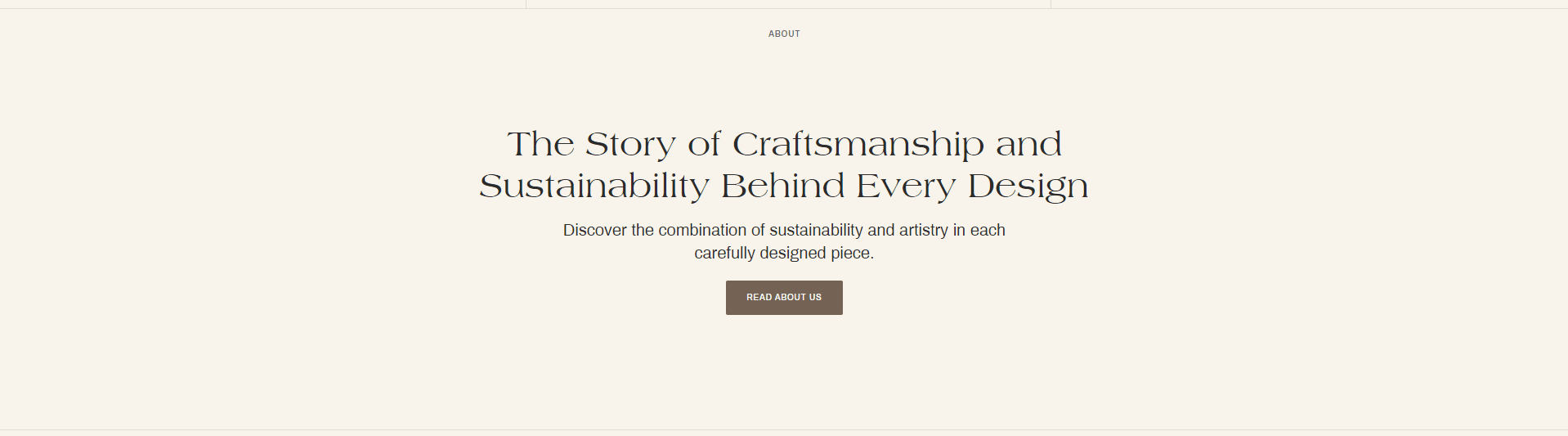Click the word Discover in the paragraph
This screenshot has height=436, width=1568.
(x=594, y=231)
